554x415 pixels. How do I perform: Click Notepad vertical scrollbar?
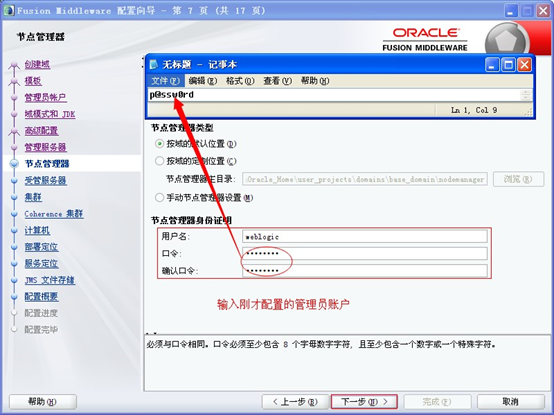[x=526, y=95]
